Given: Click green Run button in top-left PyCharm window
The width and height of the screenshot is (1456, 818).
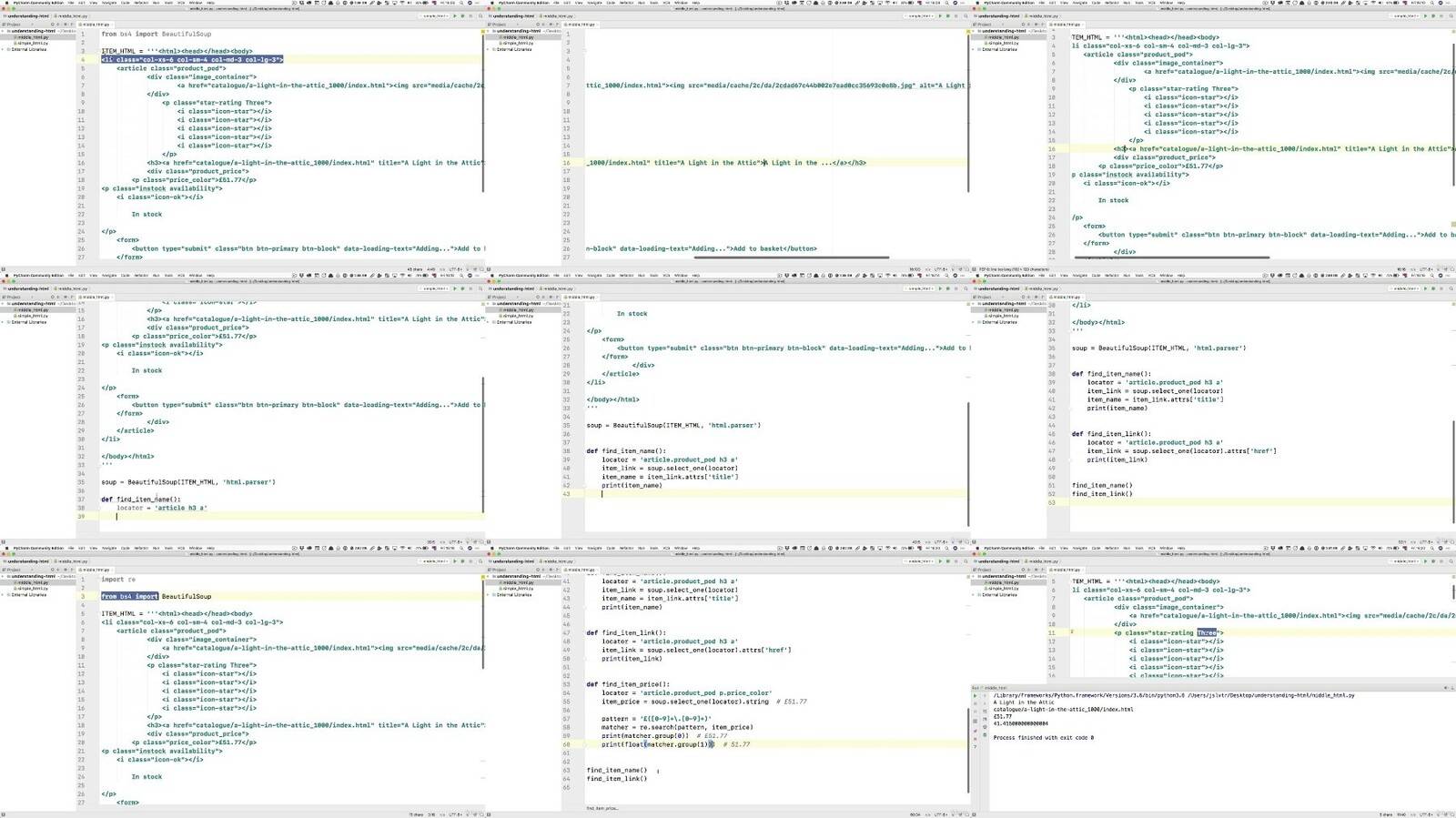Looking at the screenshot, I should click(454, 15).
